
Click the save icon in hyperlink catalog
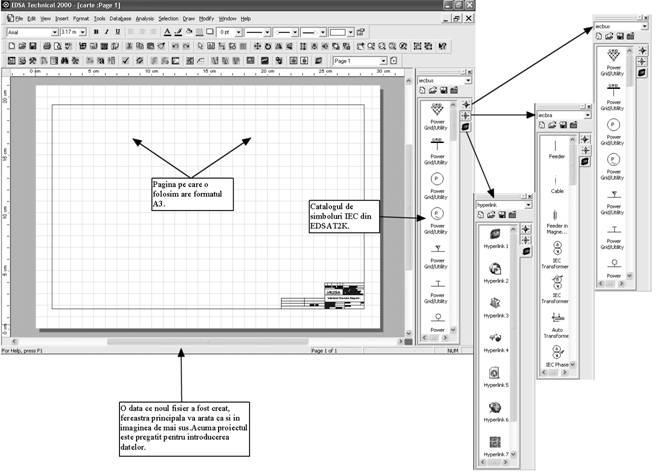click(x=502, y=214)
